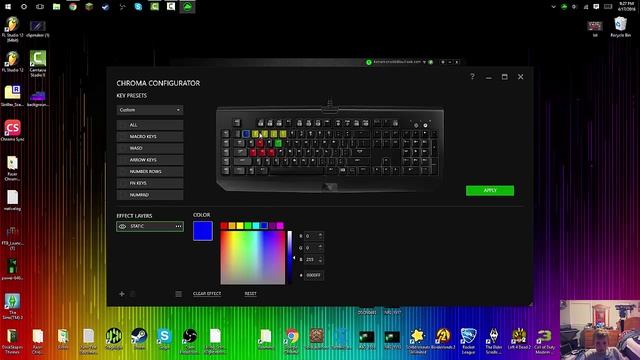Increase R value with stepper arrow
640x360 pixels.
click(x=320, y=234)
